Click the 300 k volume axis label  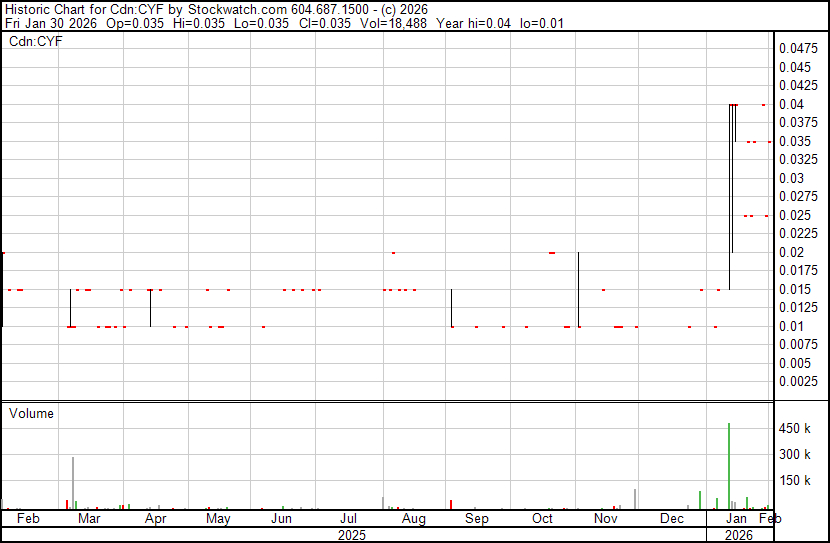pos(794,454)
